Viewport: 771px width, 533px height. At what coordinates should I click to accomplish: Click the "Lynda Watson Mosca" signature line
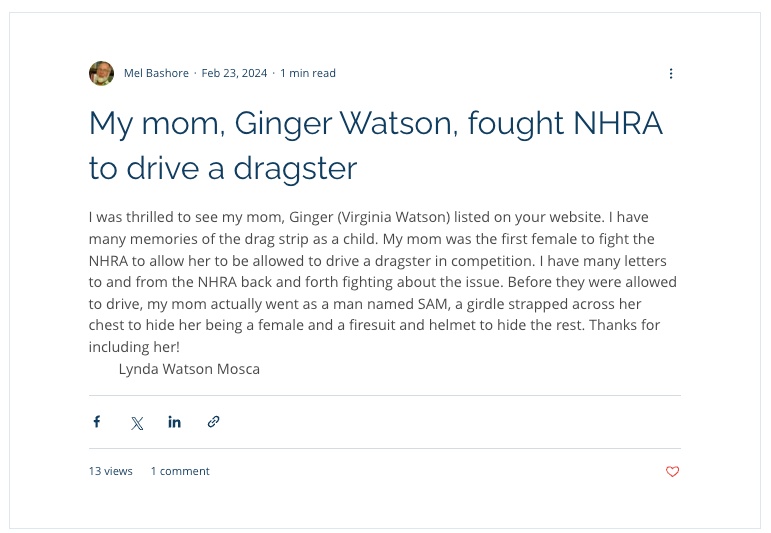[x=189, y=369]
